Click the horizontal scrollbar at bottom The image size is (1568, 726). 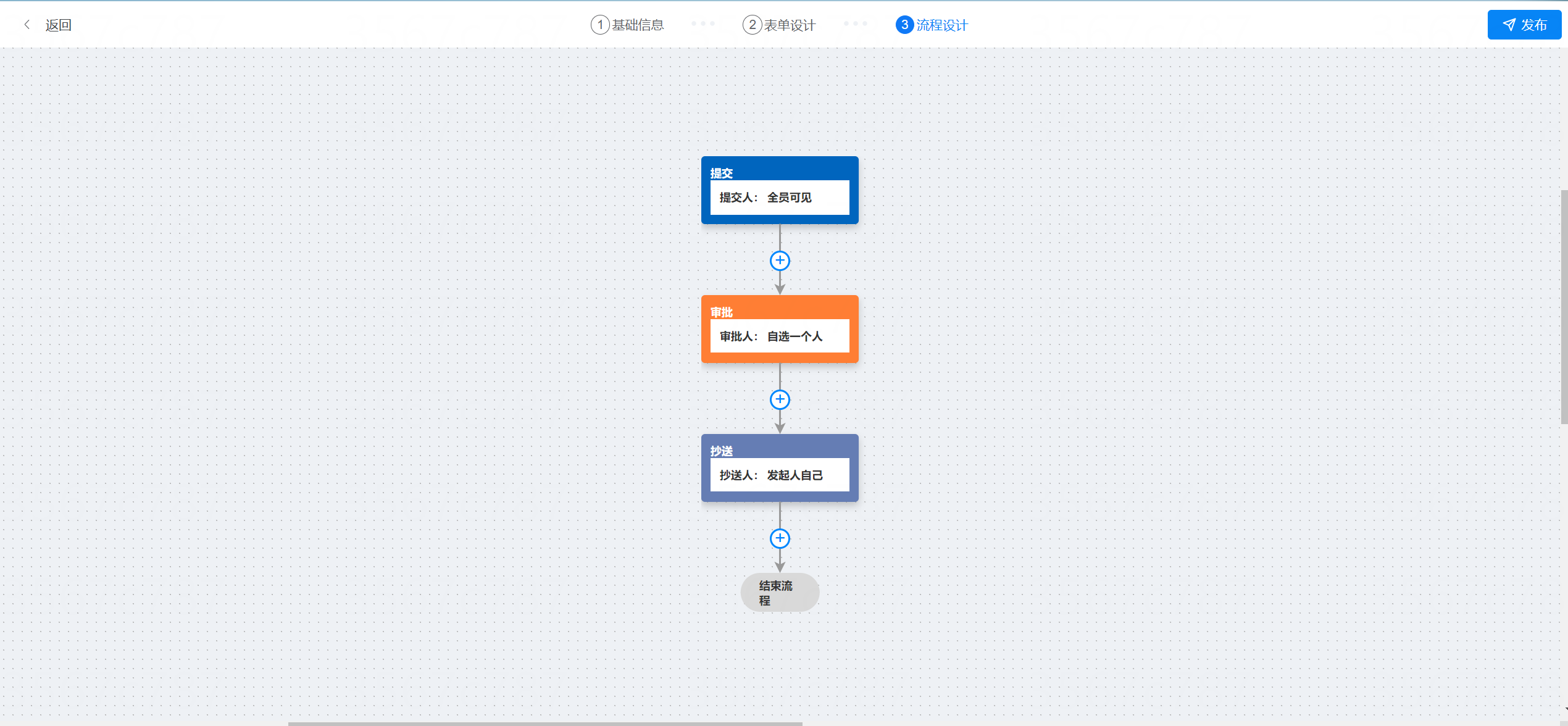[x=544, y=723]
